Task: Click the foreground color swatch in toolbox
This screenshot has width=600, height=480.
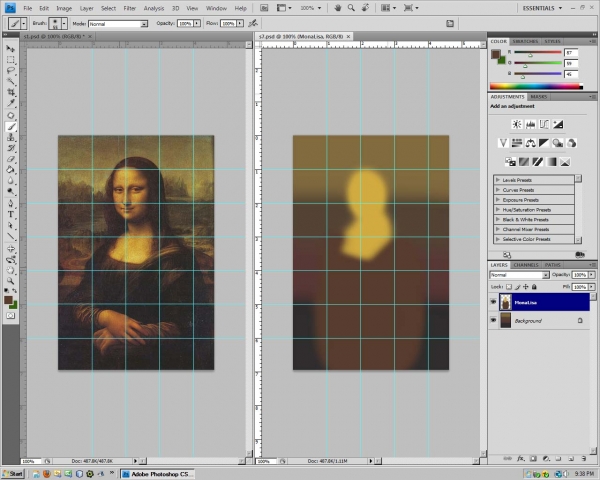Action: click(8, 300)
